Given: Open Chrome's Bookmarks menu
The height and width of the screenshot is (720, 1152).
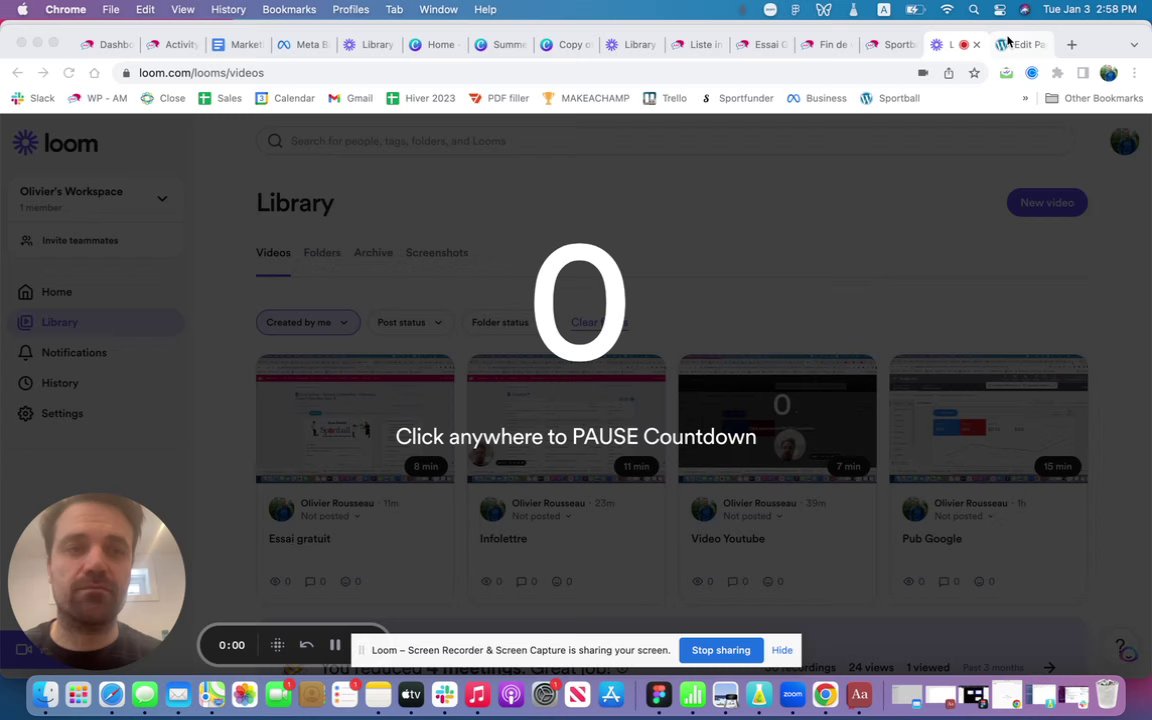Looking at the screenshot, I should click(x=289, y=10).
